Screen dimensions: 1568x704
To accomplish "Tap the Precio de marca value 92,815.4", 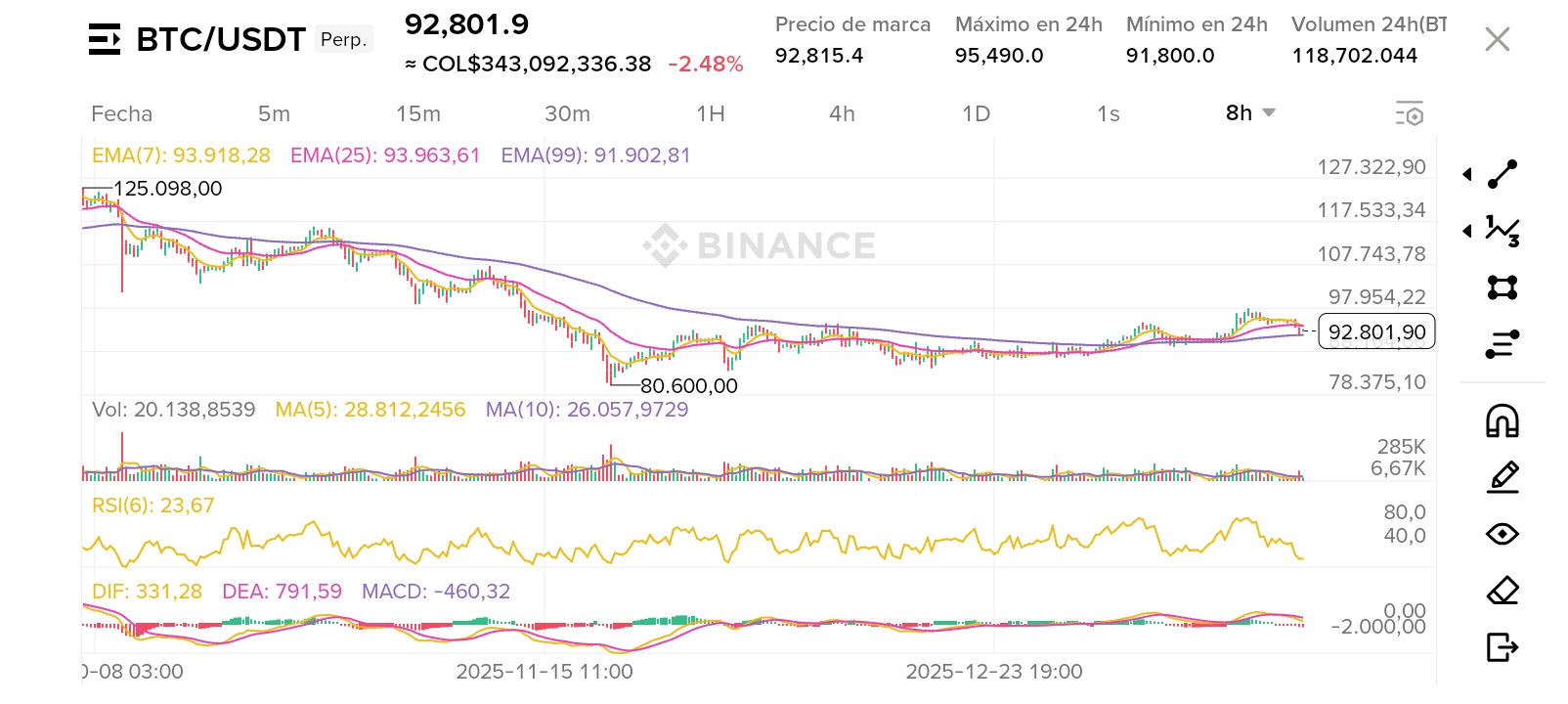I will click(819, 56).
